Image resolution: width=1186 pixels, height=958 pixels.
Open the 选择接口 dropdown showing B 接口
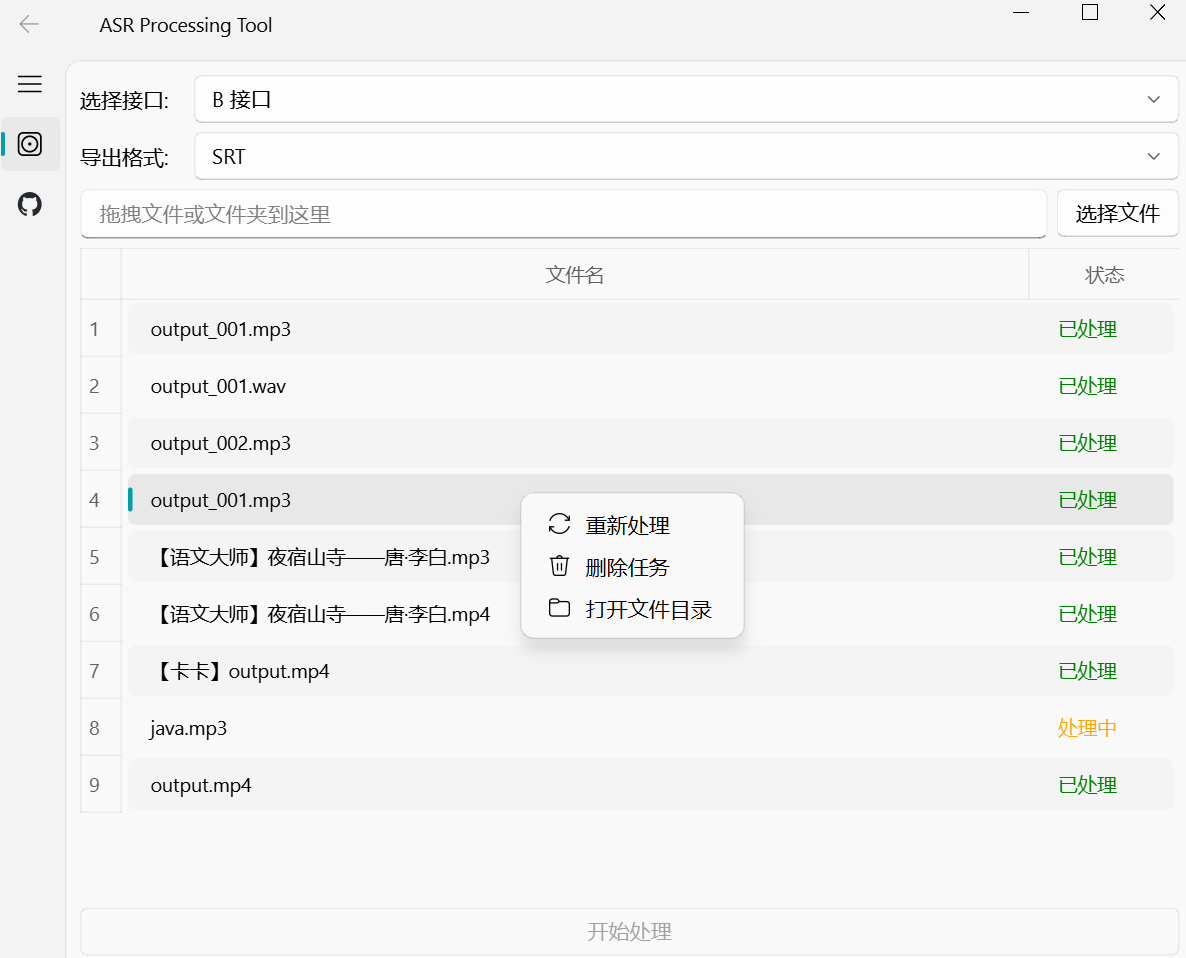[x=686, y=99]
